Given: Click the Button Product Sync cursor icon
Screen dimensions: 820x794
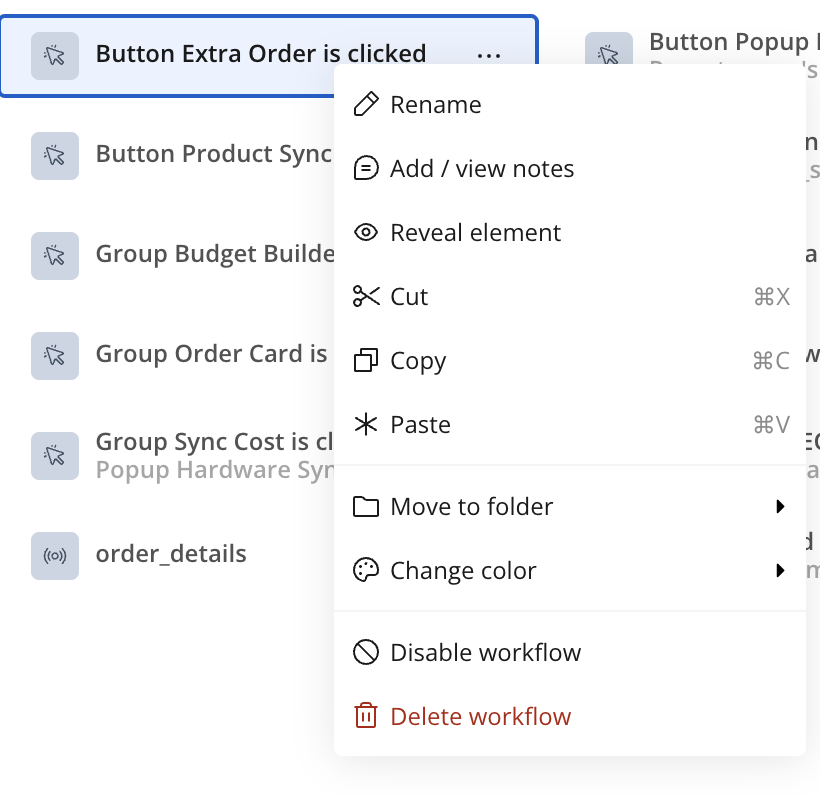Looking at the screenshot, I should pos(55,155).
